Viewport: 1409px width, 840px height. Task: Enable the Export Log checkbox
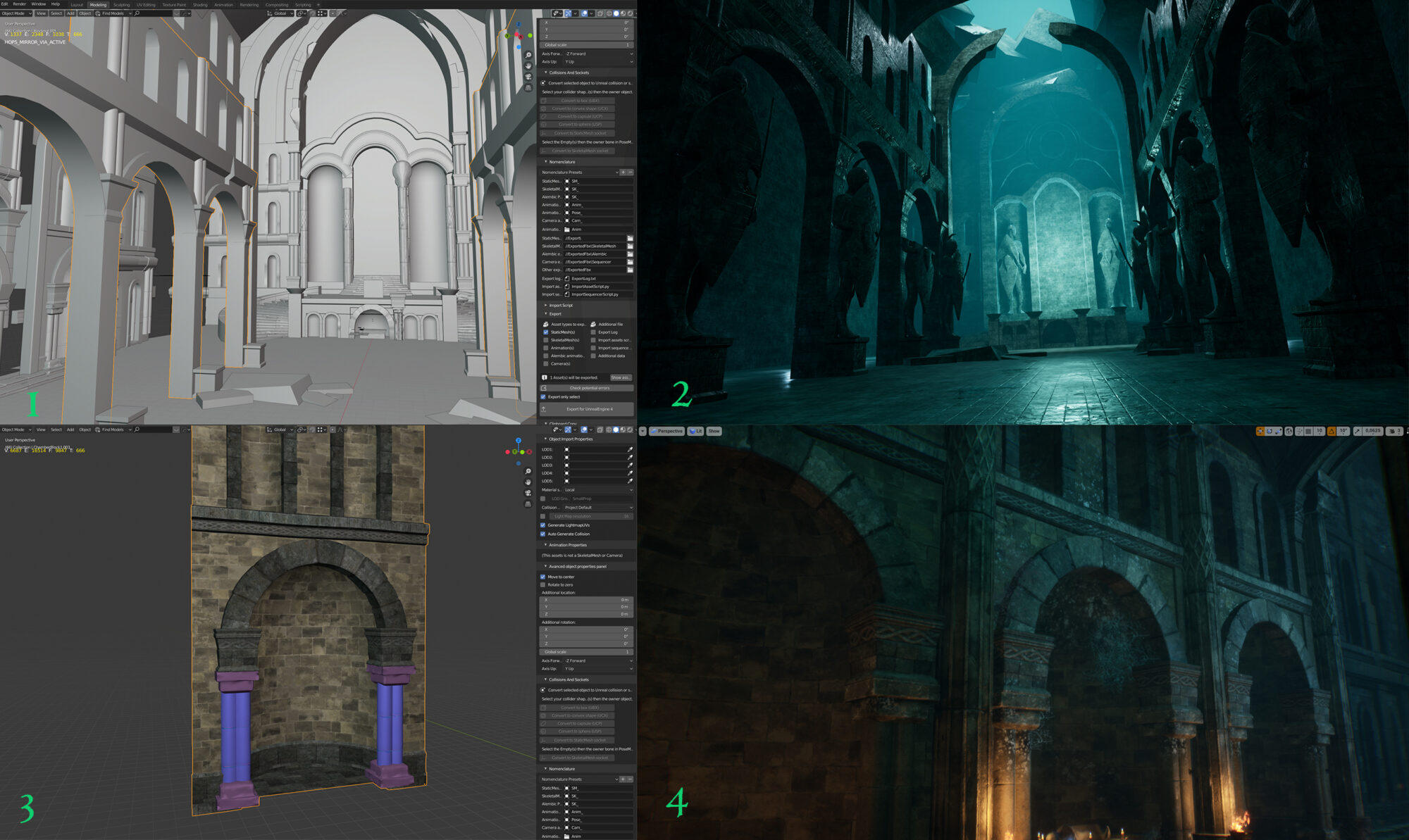coord(593,332)
